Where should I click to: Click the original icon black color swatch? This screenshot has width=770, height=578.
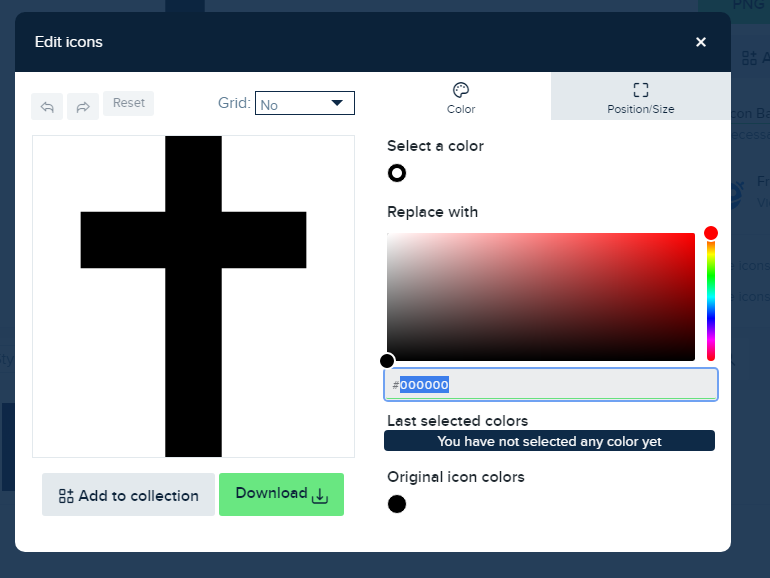pos(397,504)
